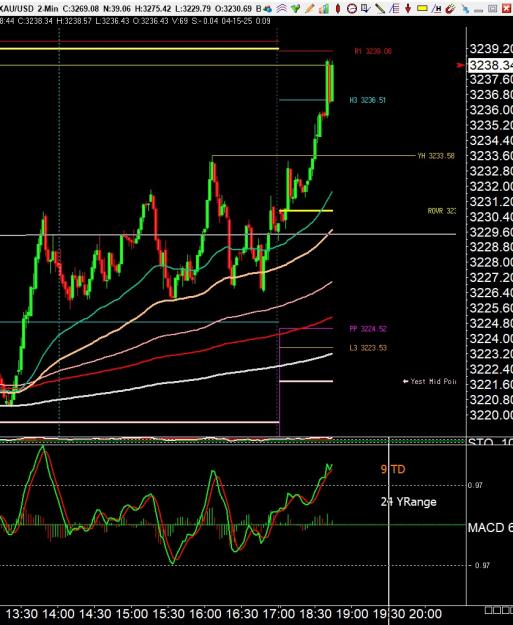Click the upper 0.97 MACD scale value
The height and width of the screenshot is (625, 513).
pos(475,485)
